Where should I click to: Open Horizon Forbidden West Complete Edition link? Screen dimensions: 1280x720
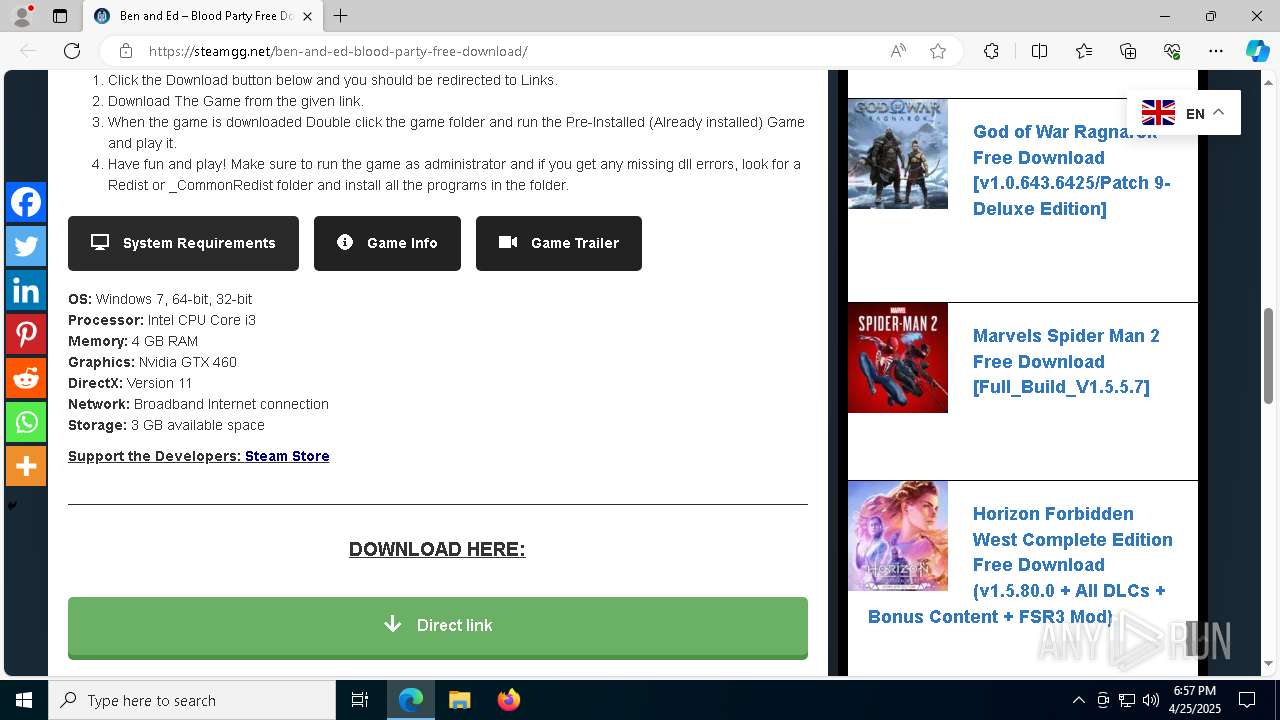click(x=1020, y=565)
